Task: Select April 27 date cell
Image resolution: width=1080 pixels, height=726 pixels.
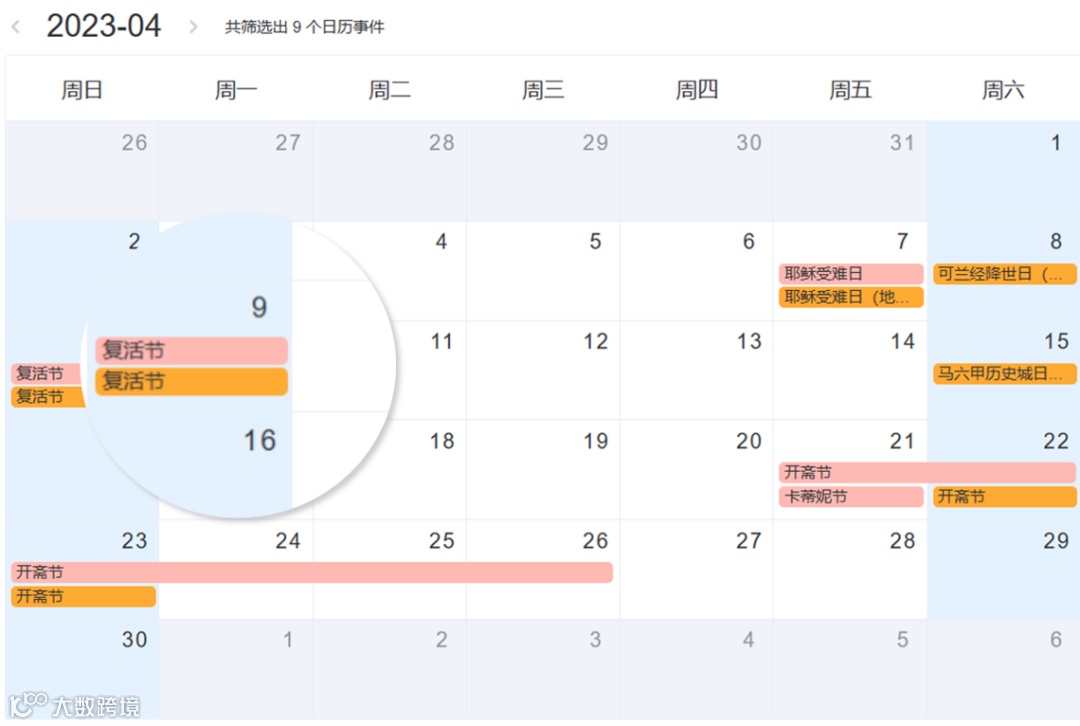Action: (x=696, y=570)
